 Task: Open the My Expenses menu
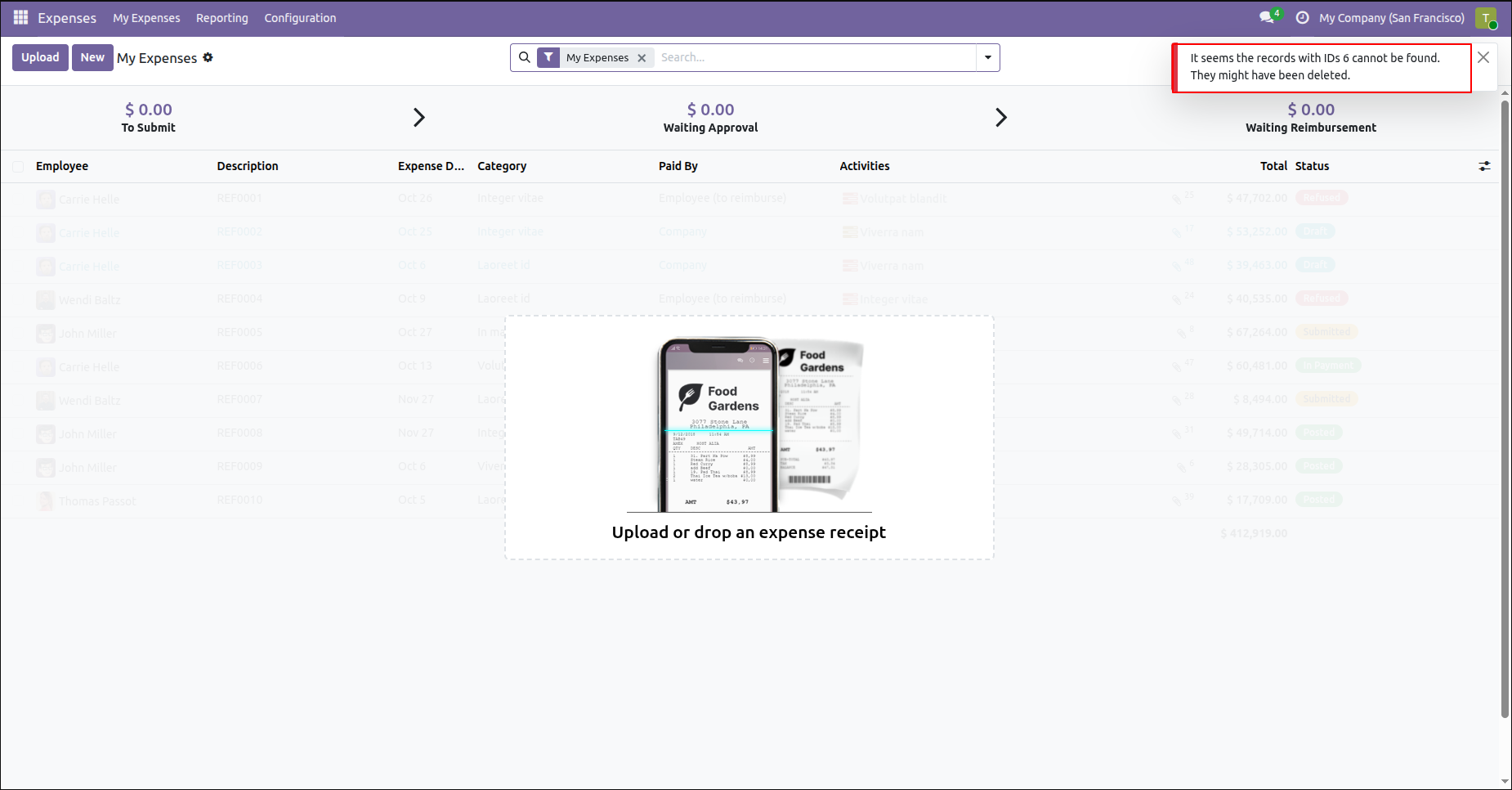click(x=146, y=18)
